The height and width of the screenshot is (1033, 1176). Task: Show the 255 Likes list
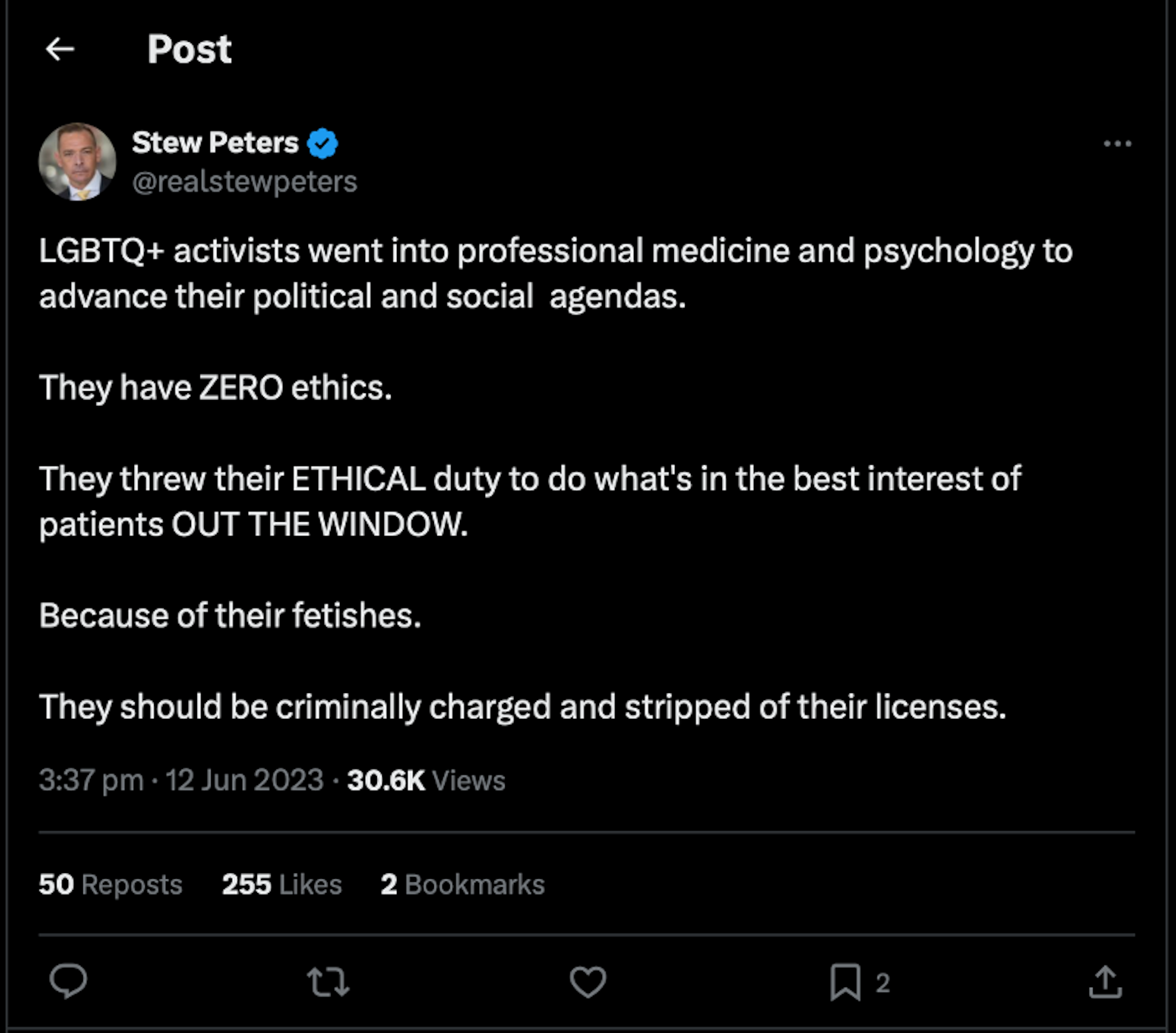coord(282,884)
